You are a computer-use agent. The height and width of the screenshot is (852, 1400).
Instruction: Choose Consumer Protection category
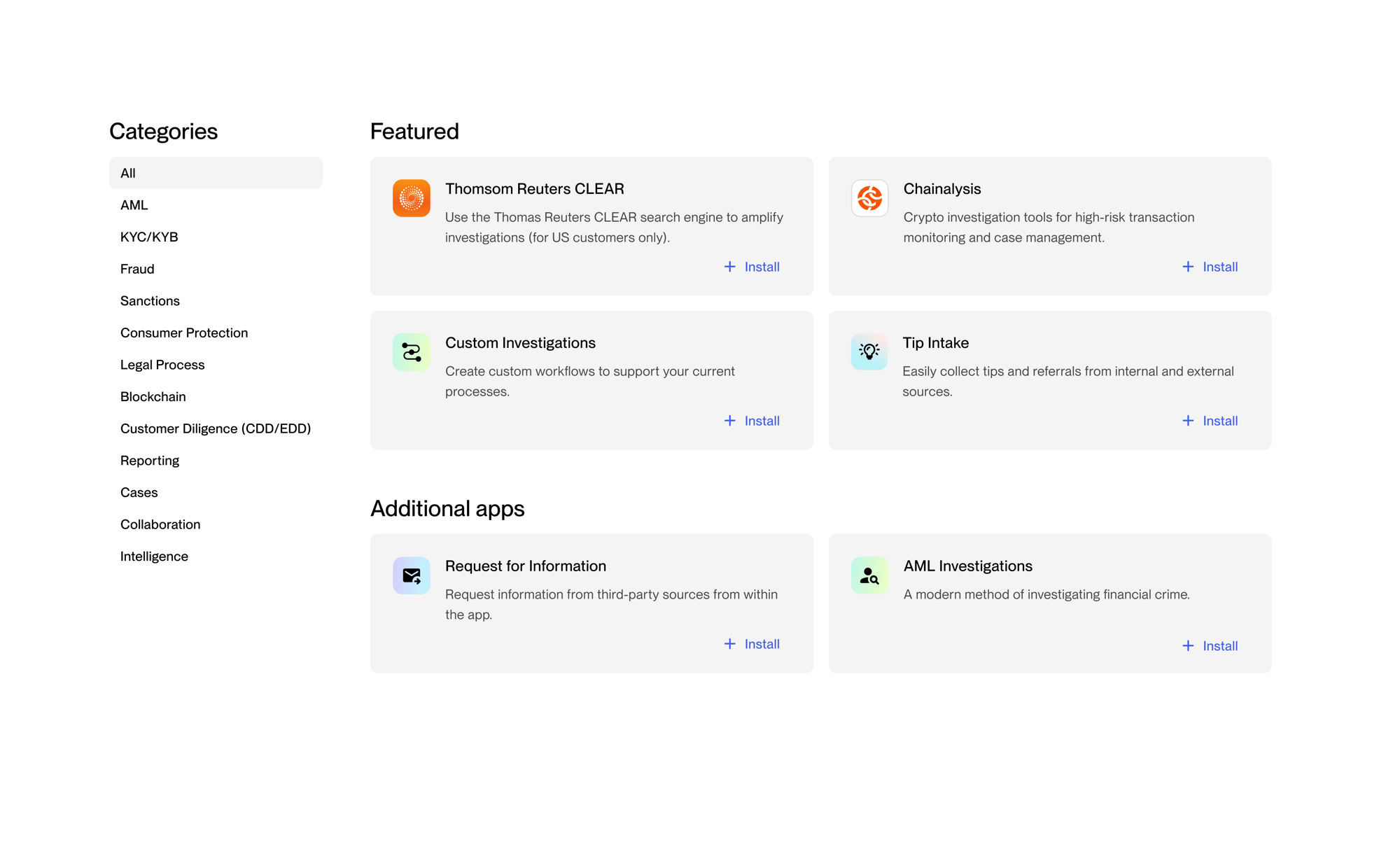216,333
